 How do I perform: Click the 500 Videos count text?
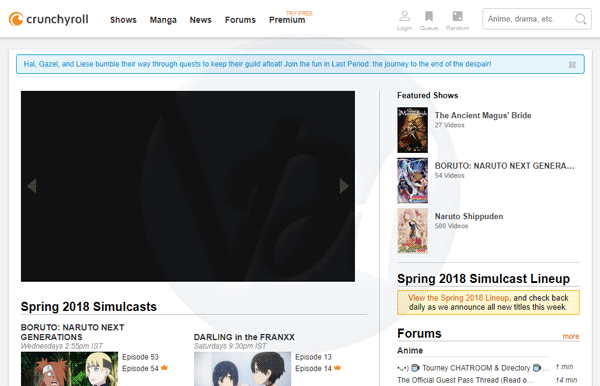pos(451,226)
